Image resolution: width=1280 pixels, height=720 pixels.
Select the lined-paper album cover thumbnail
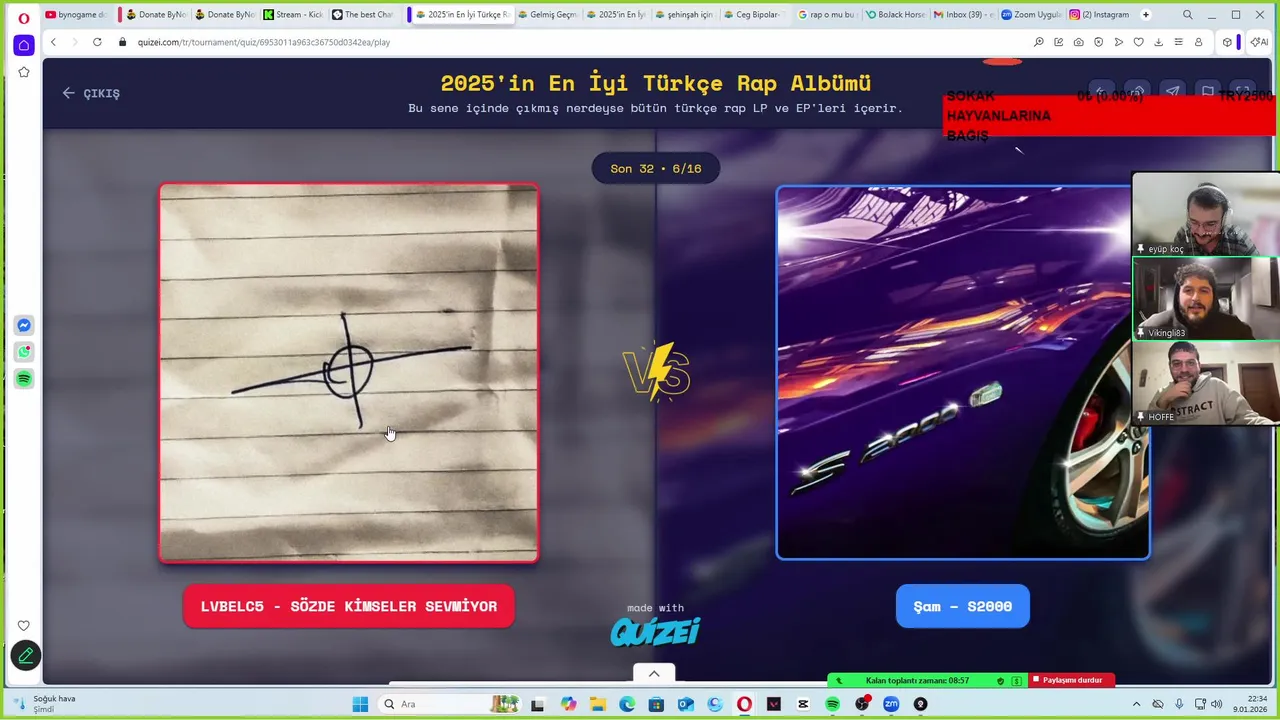pyautogui.click(x=349, y=373)
